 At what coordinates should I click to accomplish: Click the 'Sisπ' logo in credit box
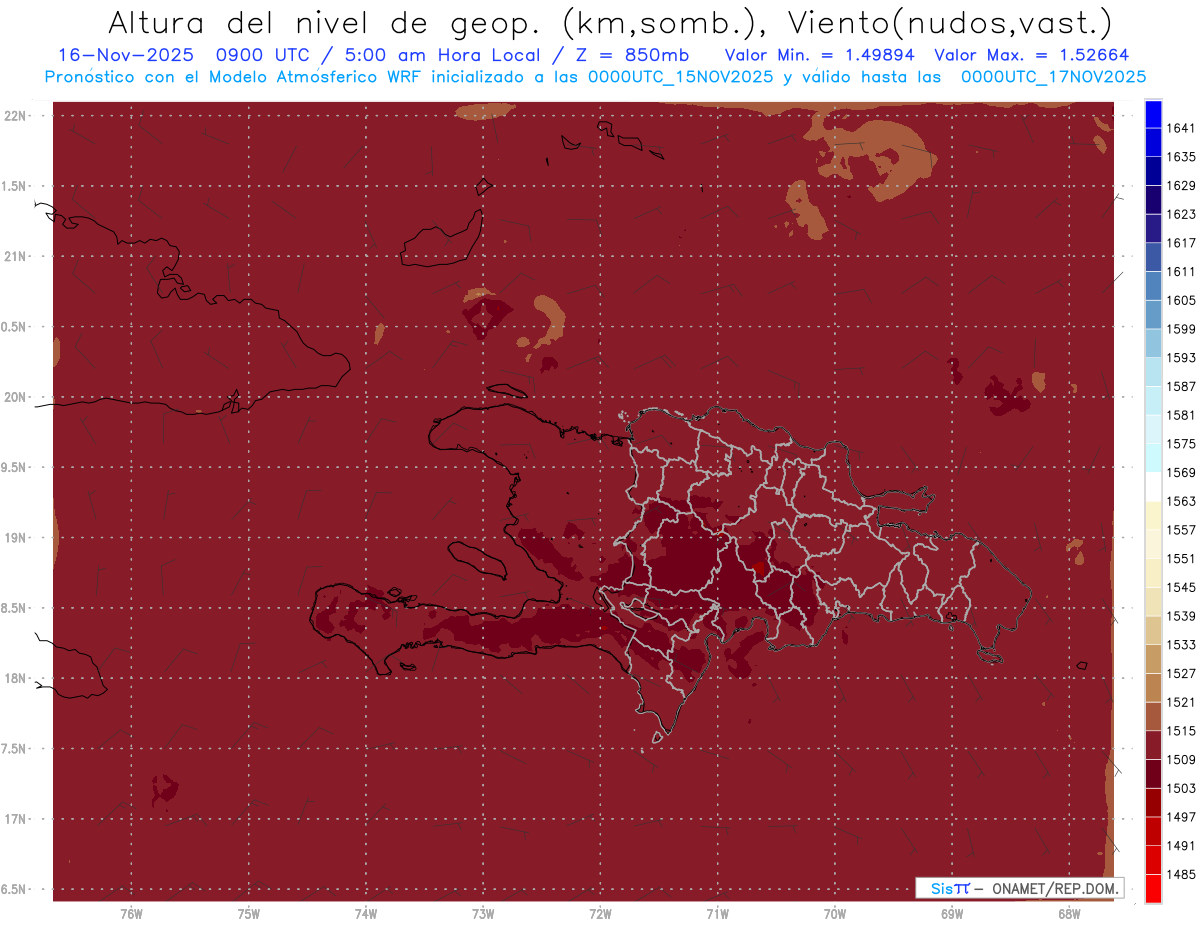point(949,888)
